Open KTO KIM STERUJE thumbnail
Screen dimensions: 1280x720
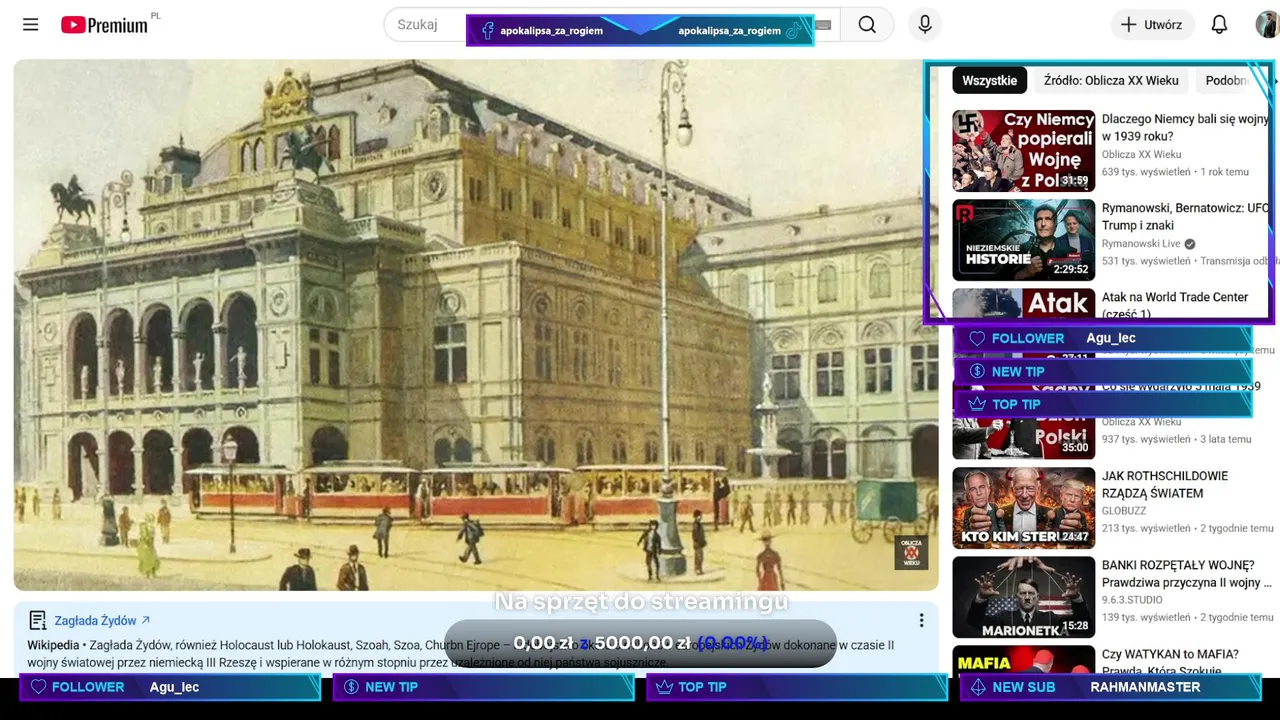[x=1023, y=508]
